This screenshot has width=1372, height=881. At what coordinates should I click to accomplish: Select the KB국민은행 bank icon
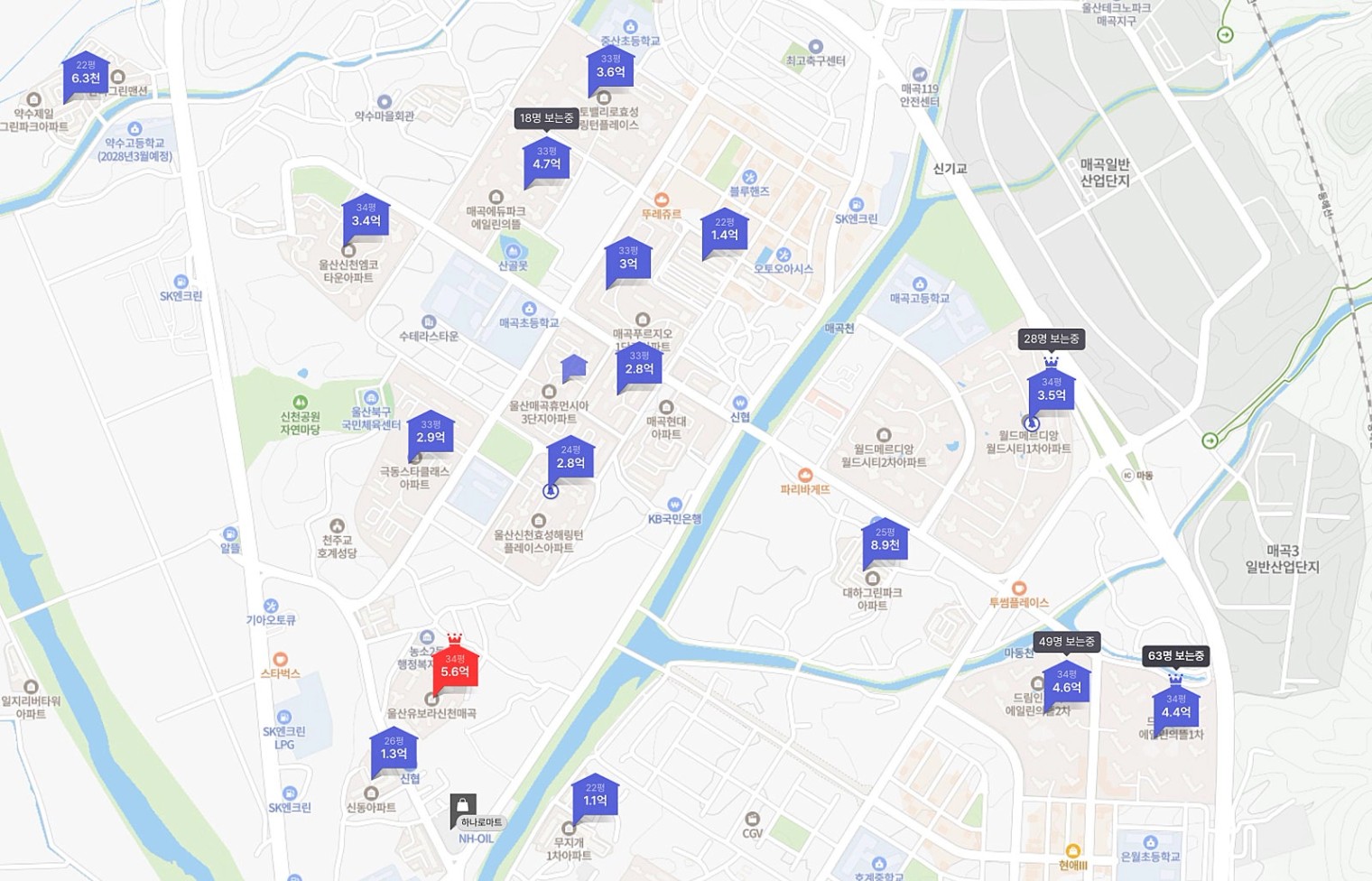click(674, 505)
